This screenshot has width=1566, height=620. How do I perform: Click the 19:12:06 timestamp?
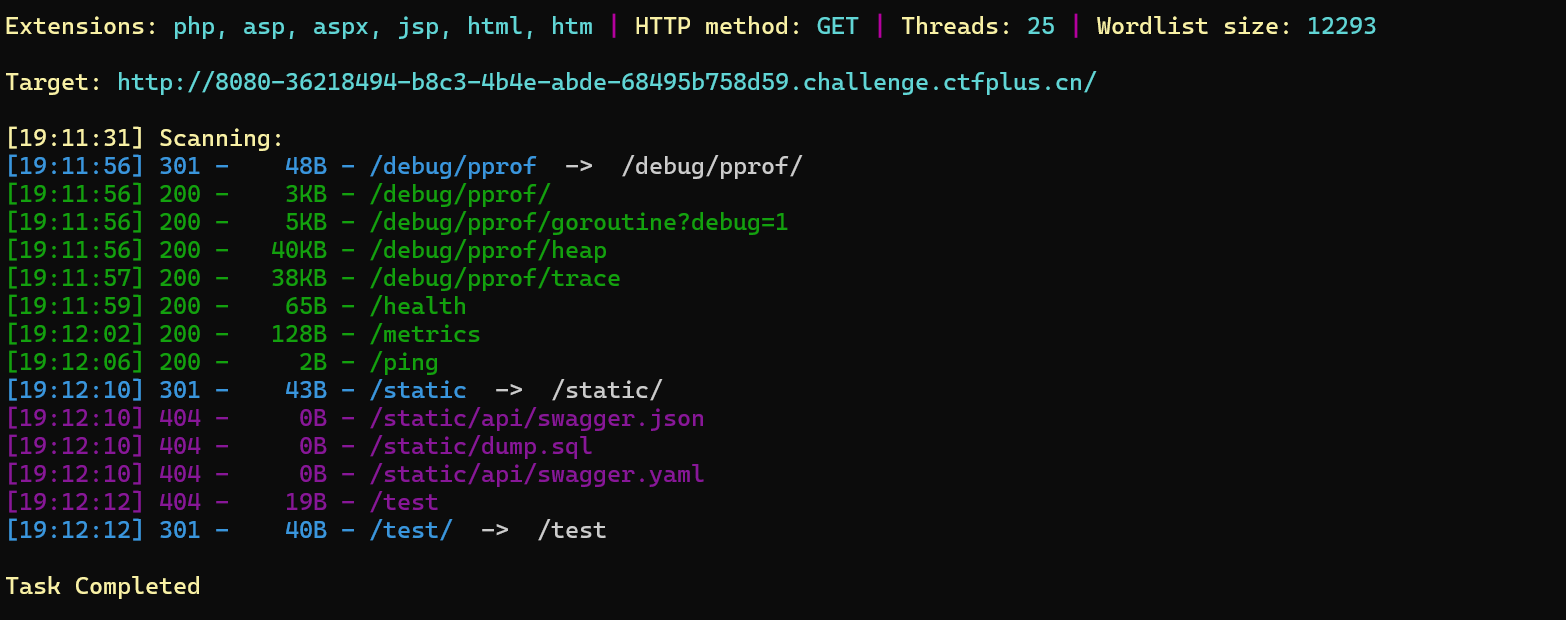[x=75, y=362]
